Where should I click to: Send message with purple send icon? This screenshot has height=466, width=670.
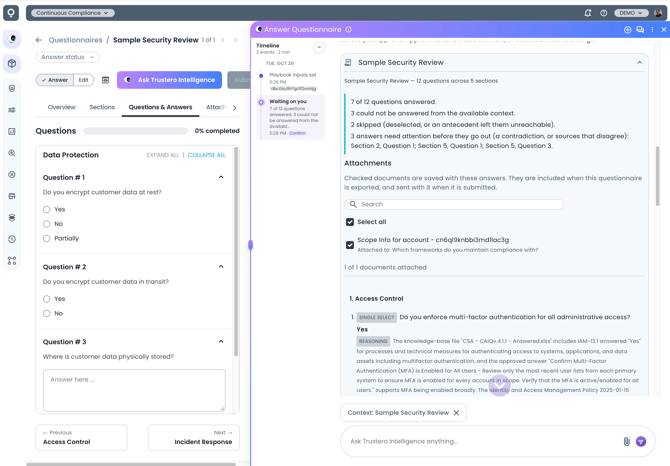pyautogui.click(x=641, y=441)
